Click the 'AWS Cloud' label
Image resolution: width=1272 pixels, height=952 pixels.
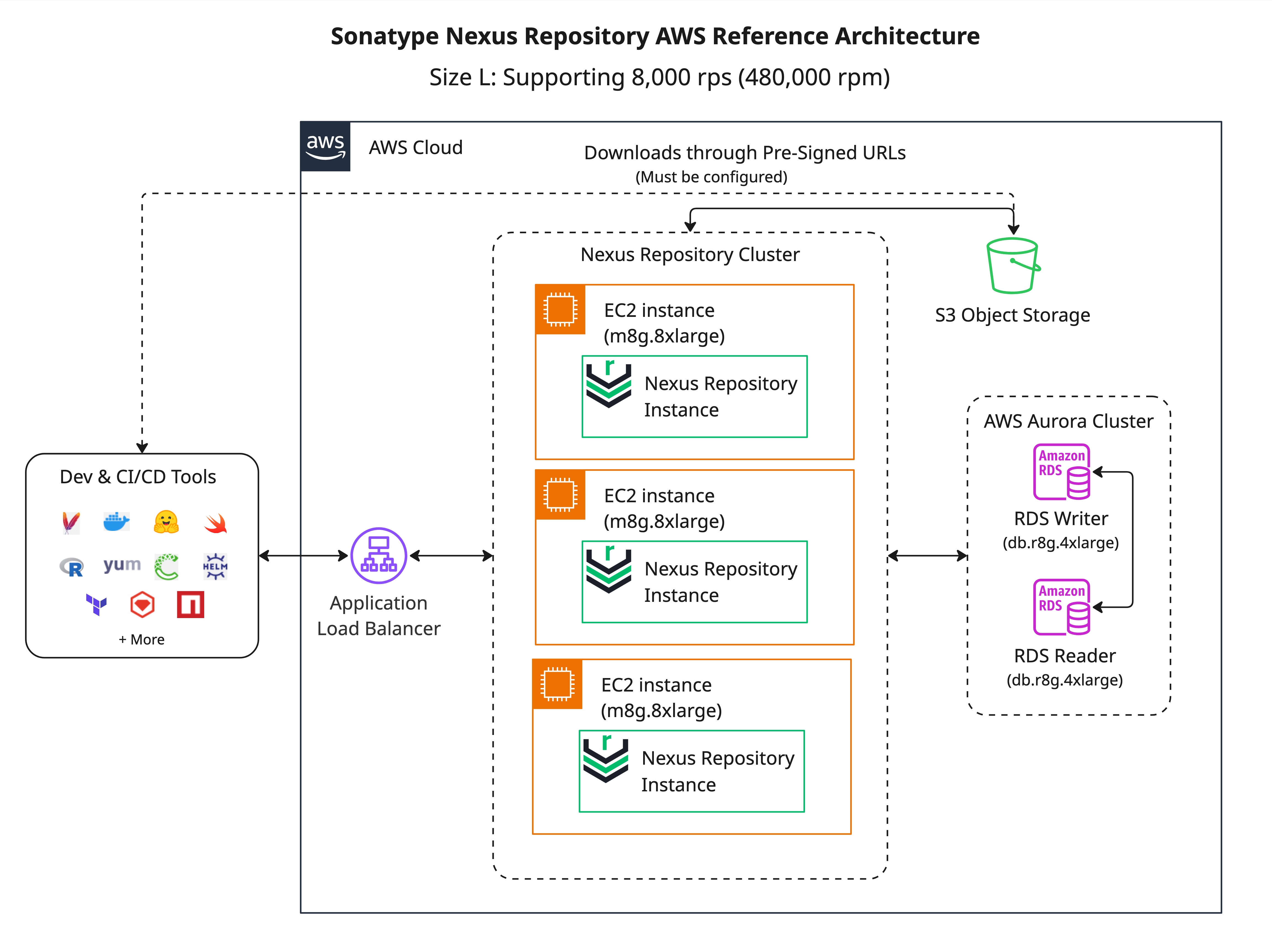(416, 148)
